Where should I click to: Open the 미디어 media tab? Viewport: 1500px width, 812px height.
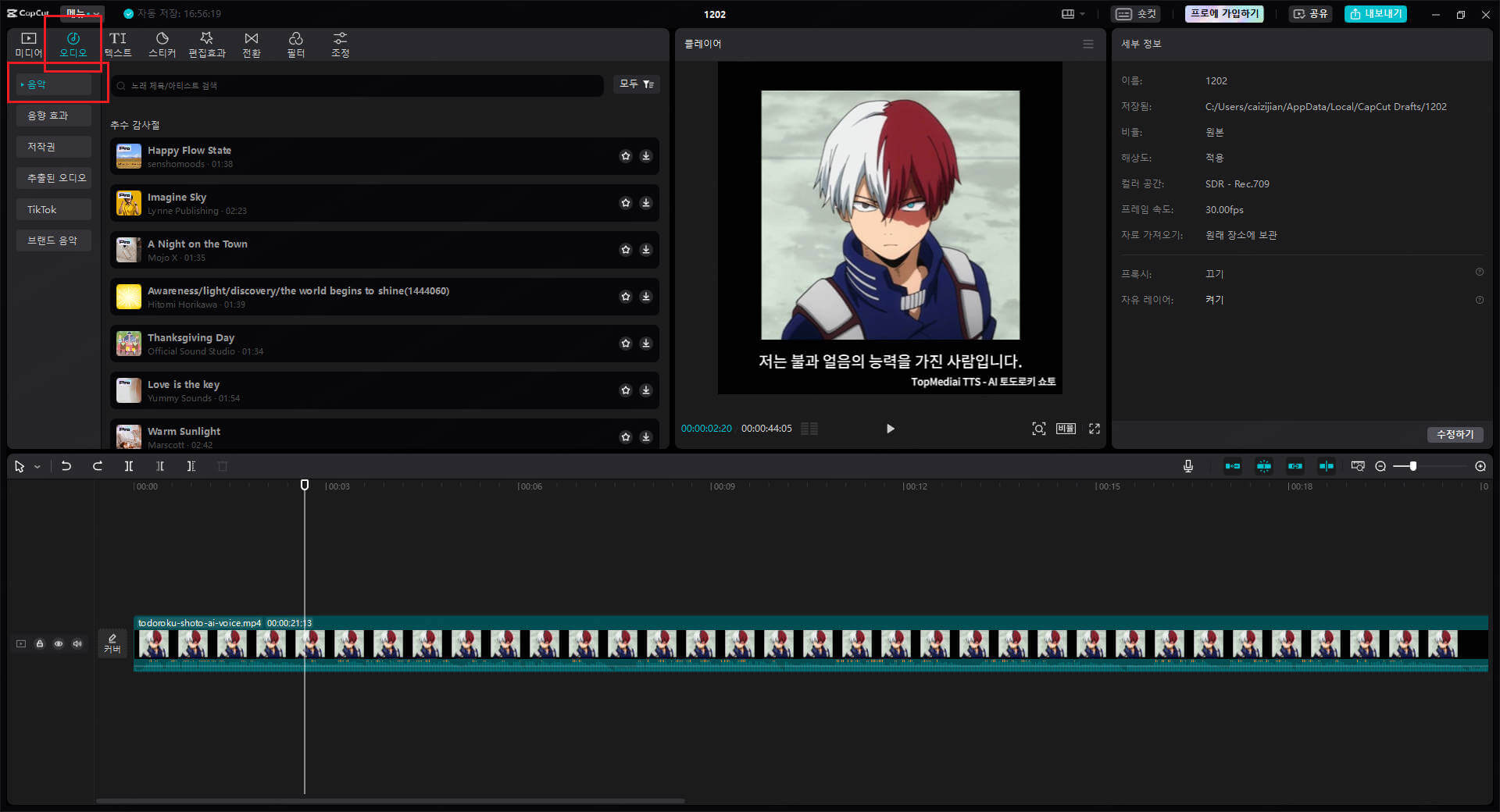coord(28,45)
